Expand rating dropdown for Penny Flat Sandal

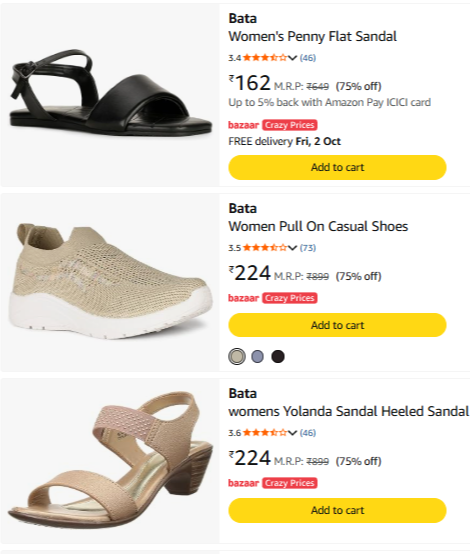pos(292,58)
